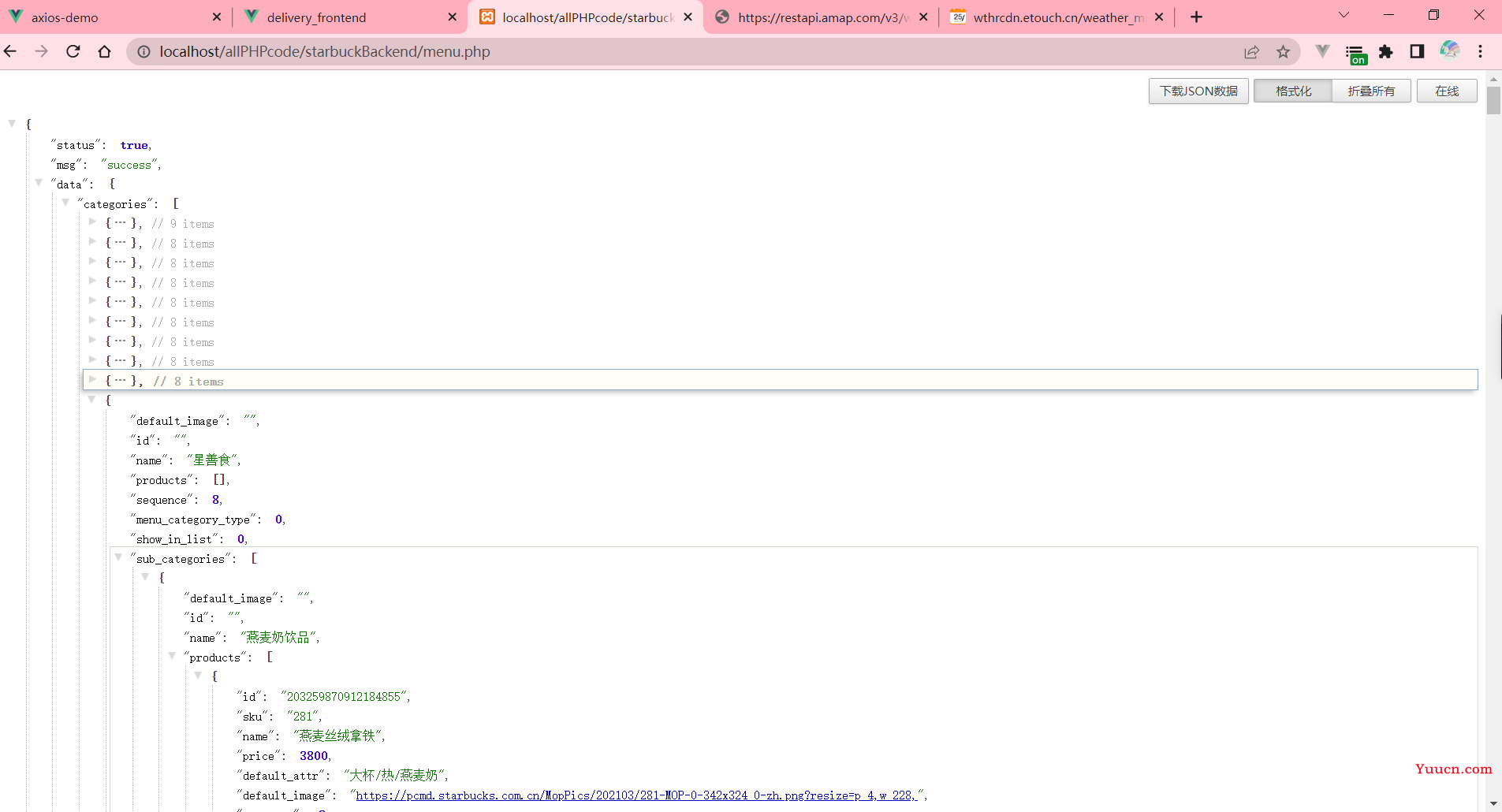Click the scrollbar down arrow
Image resolution: width=1502 pixels, height=812 pixels.
tap(1493, 804)
